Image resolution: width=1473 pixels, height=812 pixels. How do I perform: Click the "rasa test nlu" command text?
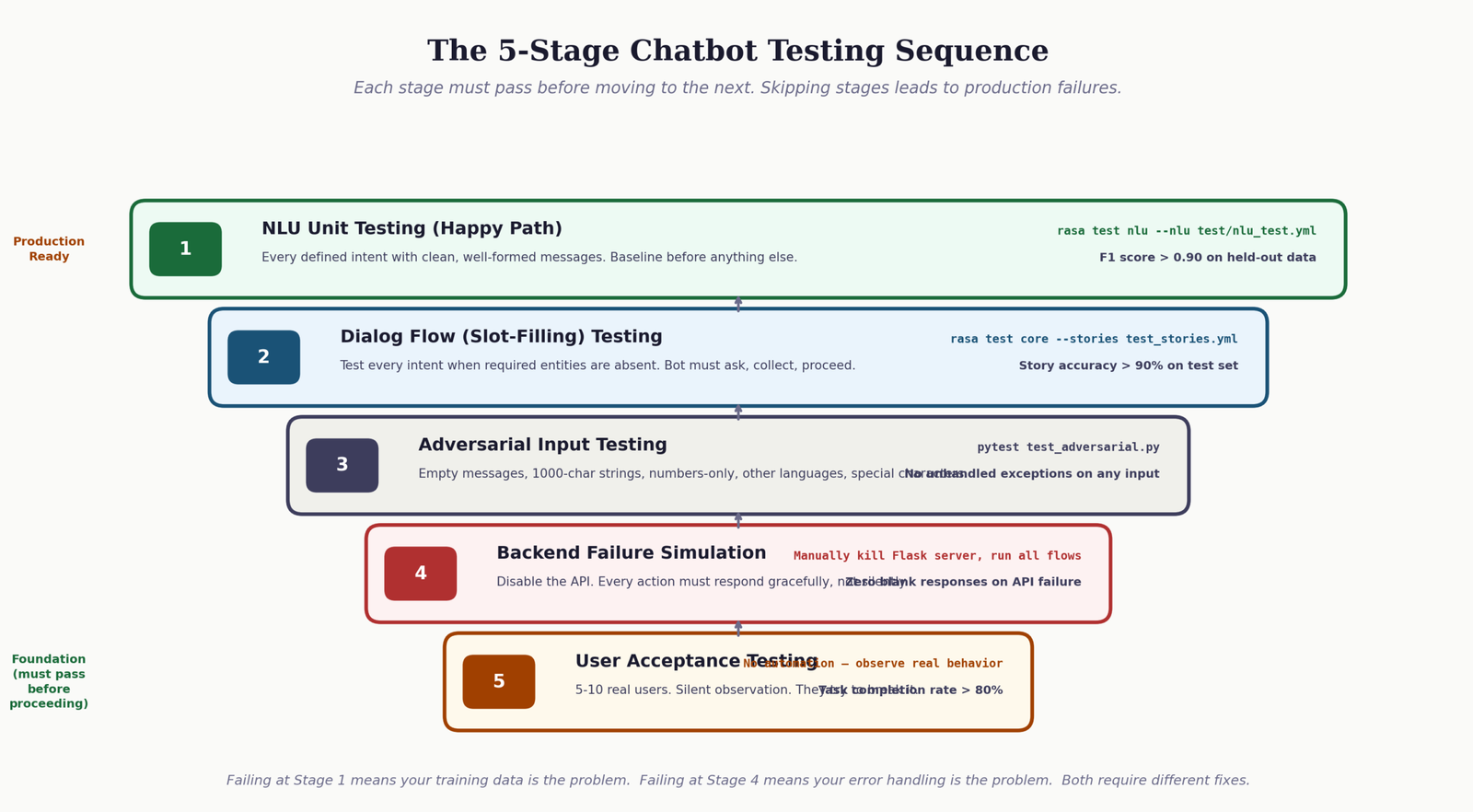click(x=1186, y=231)
